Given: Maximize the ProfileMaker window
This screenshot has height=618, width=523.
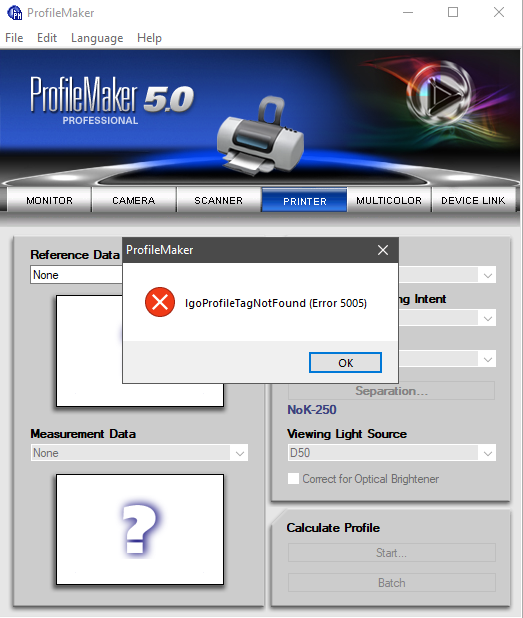Looking at the screenshot, I should pos(453,13).
